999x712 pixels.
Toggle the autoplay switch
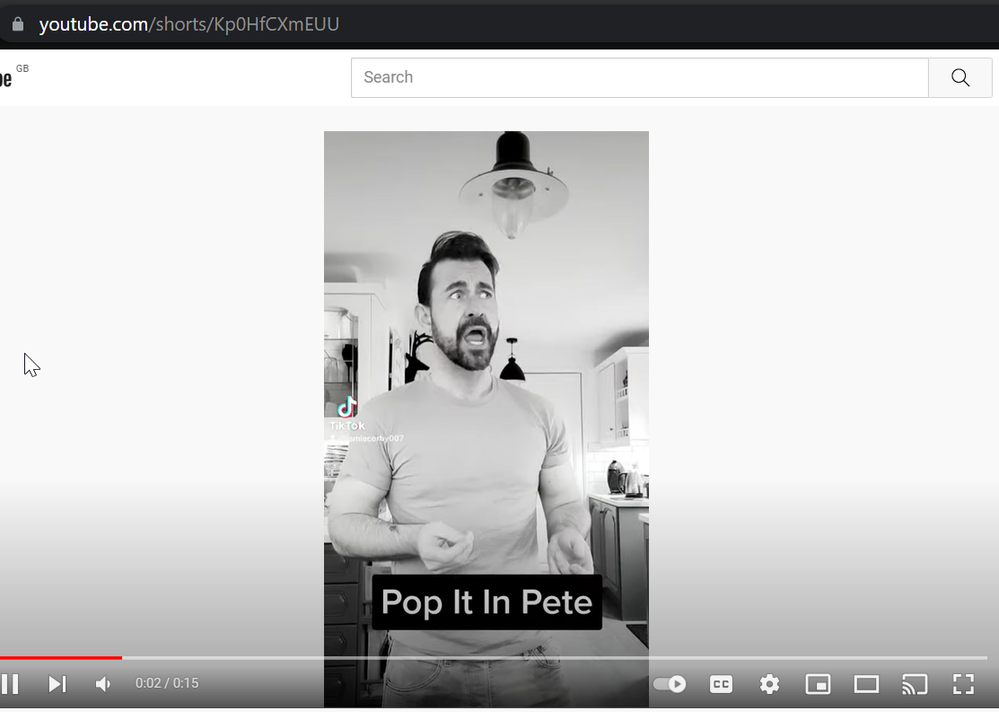click(670, 684)
